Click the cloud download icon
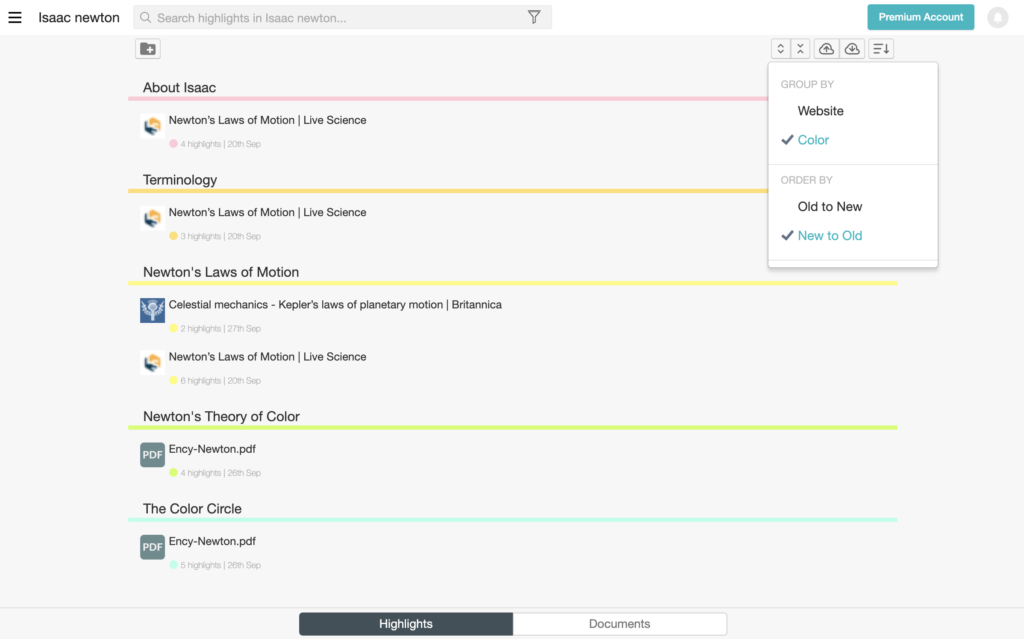 (852, 49)
